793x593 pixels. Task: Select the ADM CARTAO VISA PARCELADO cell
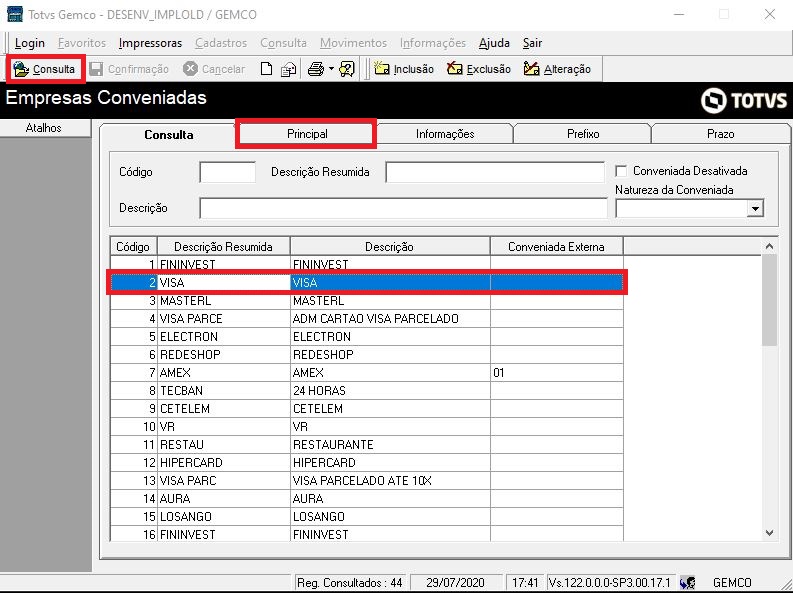coord(390,319)
